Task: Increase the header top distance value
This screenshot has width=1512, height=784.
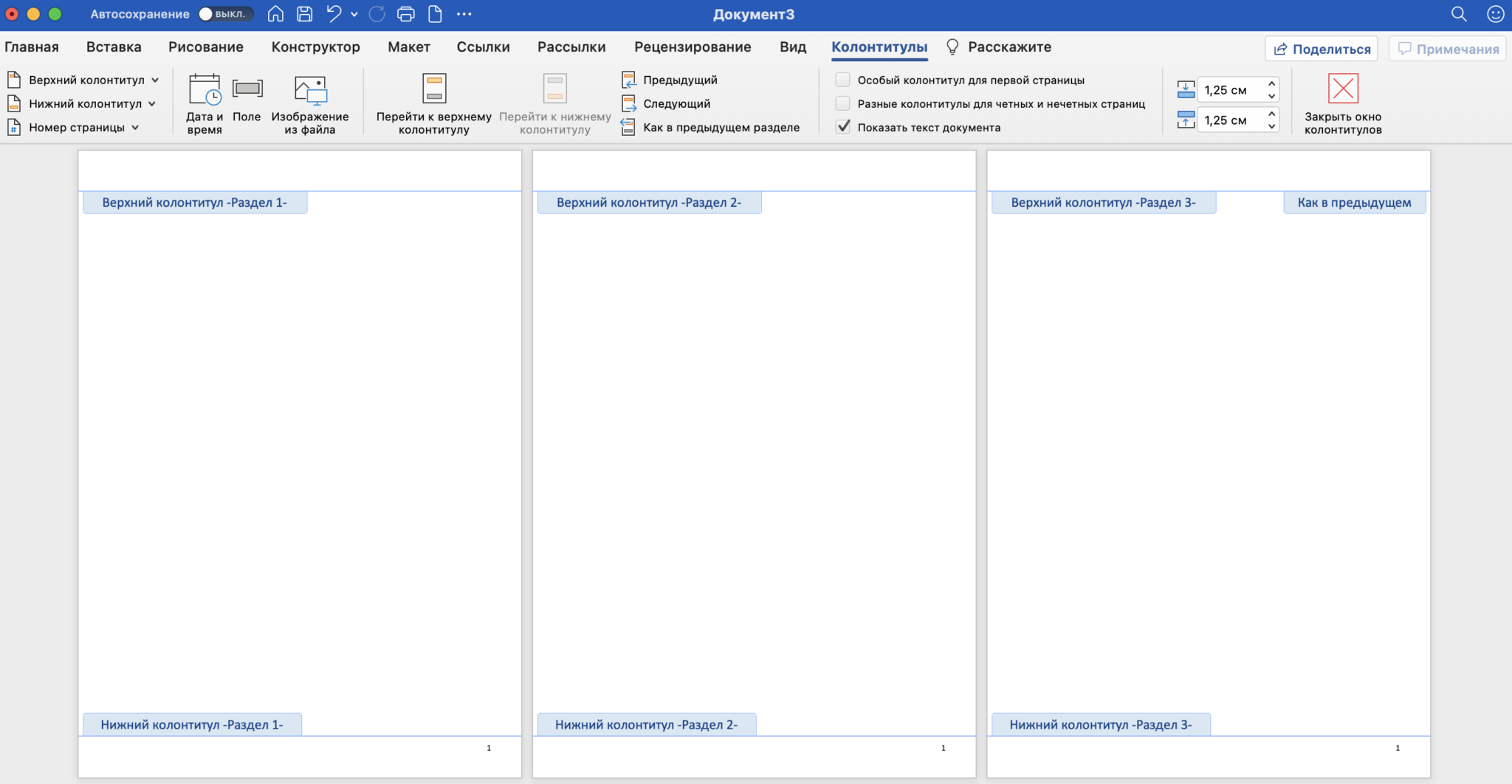Action: coord(1272,84)
